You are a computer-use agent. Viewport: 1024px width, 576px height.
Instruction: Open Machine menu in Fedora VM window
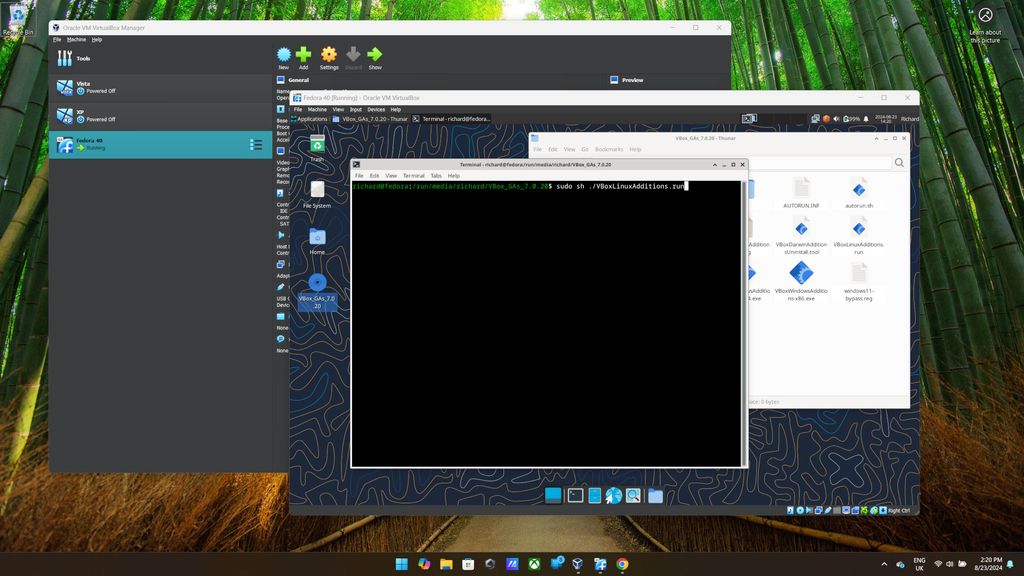click(x=317, y=110)
